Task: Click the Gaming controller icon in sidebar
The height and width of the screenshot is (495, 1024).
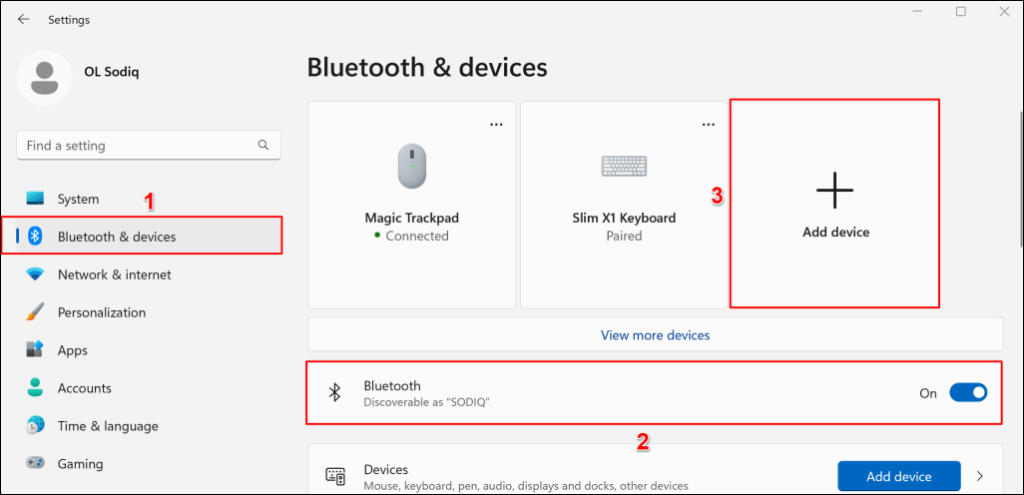Action: 36,464
